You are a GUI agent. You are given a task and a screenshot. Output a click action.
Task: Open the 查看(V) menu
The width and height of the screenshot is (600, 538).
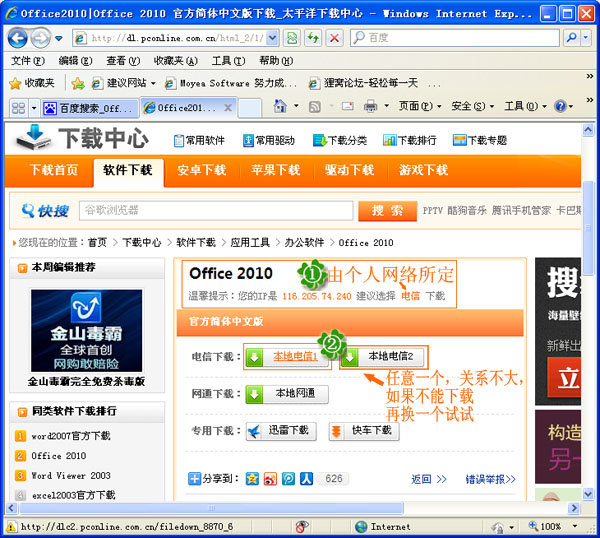[123, 61]
